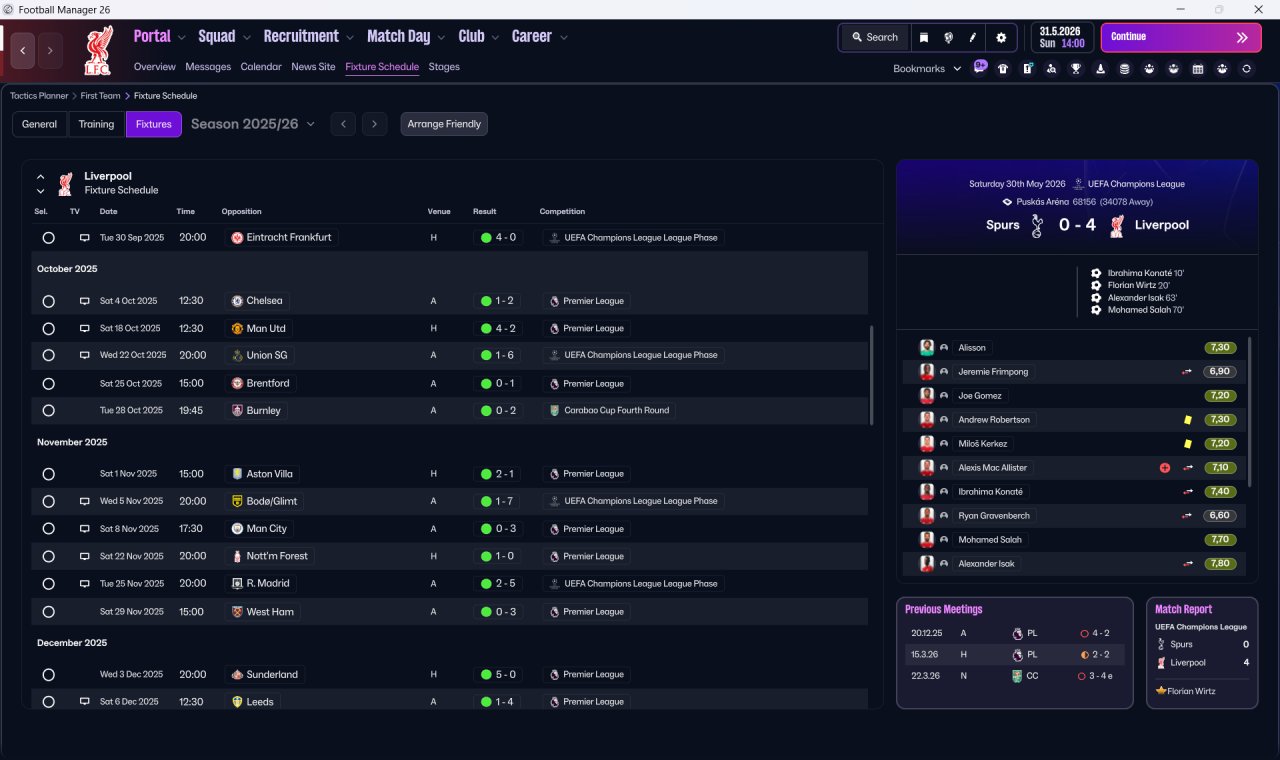Select the Brentford fixture radio button
Image resolution: width=1280 pixels, height=760 pixels.
tap(48, 383)
